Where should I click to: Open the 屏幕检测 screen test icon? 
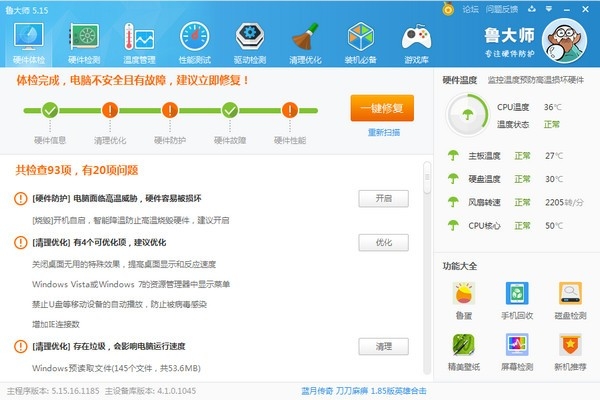(517, 344)
